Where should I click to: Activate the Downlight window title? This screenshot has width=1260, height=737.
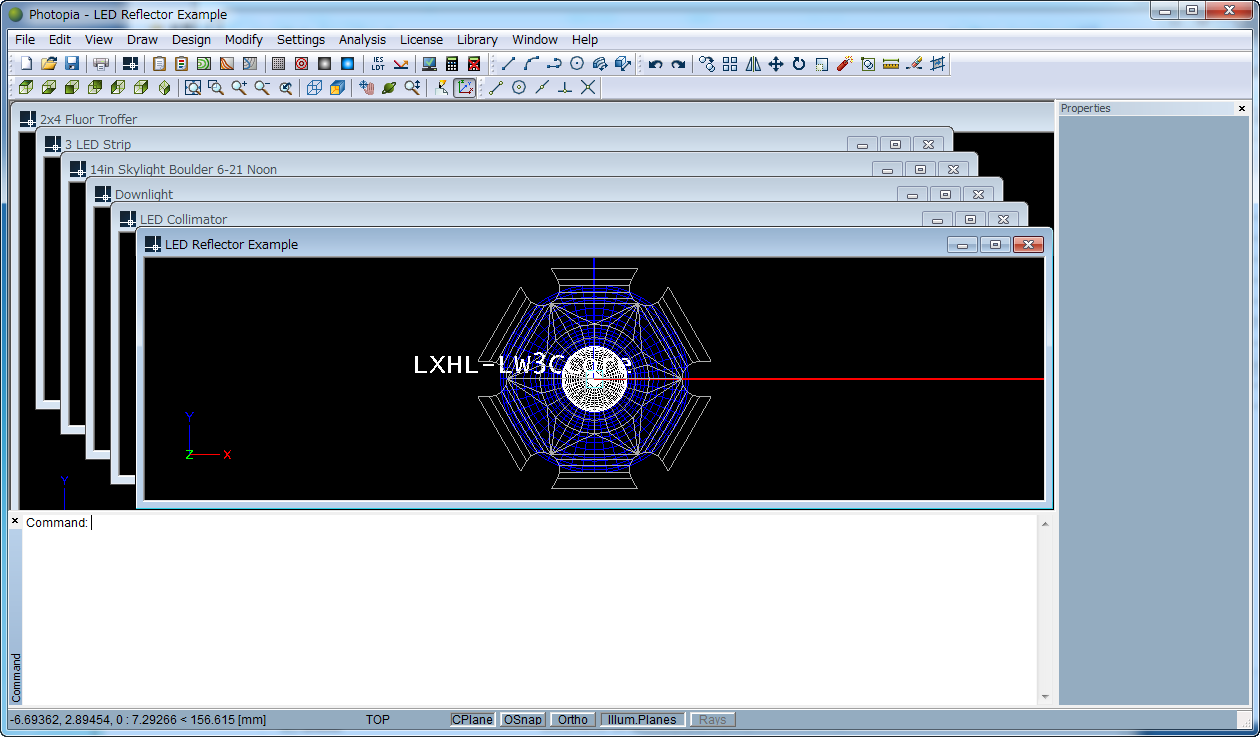coord(144,195)
